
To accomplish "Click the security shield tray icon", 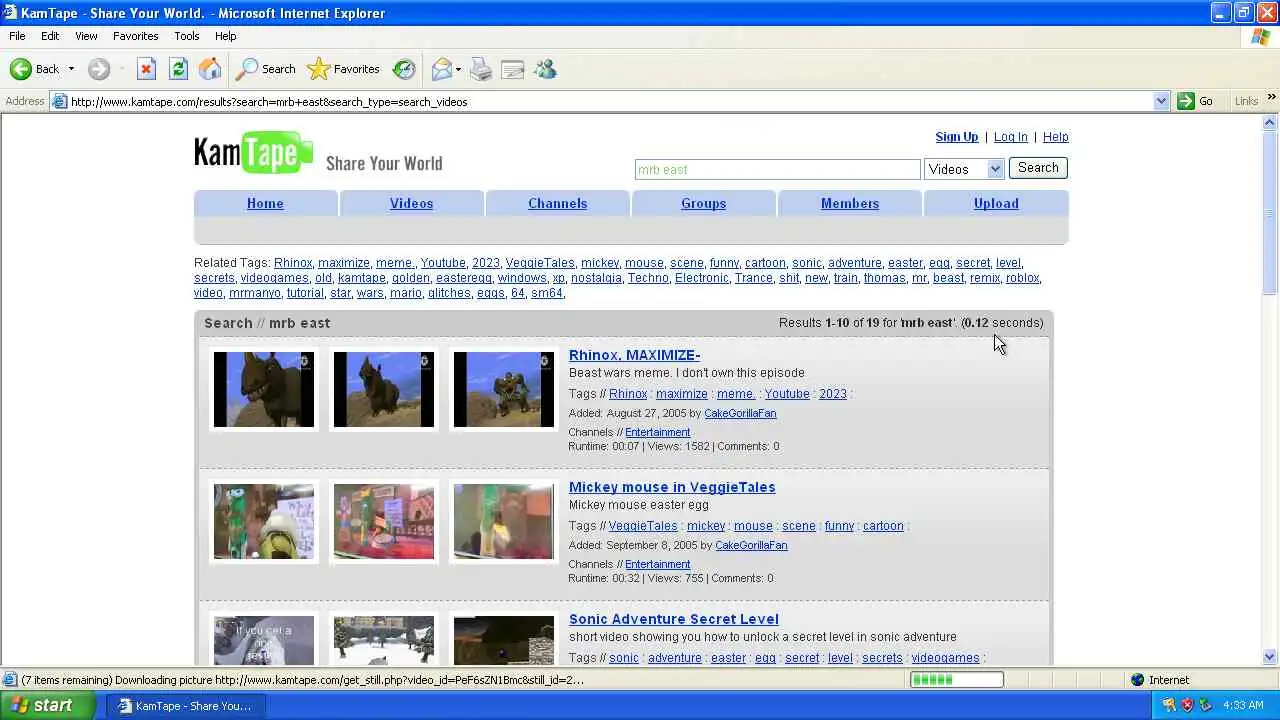I will click(x=1188, y=705).
